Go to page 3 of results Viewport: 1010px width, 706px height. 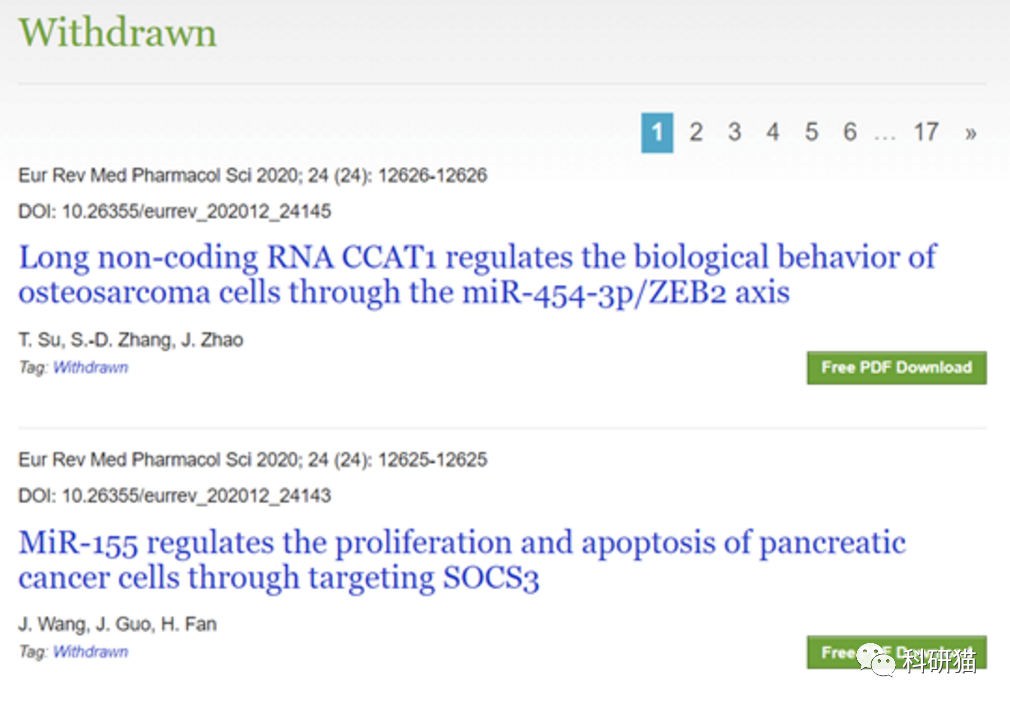[x=734, y=131]
